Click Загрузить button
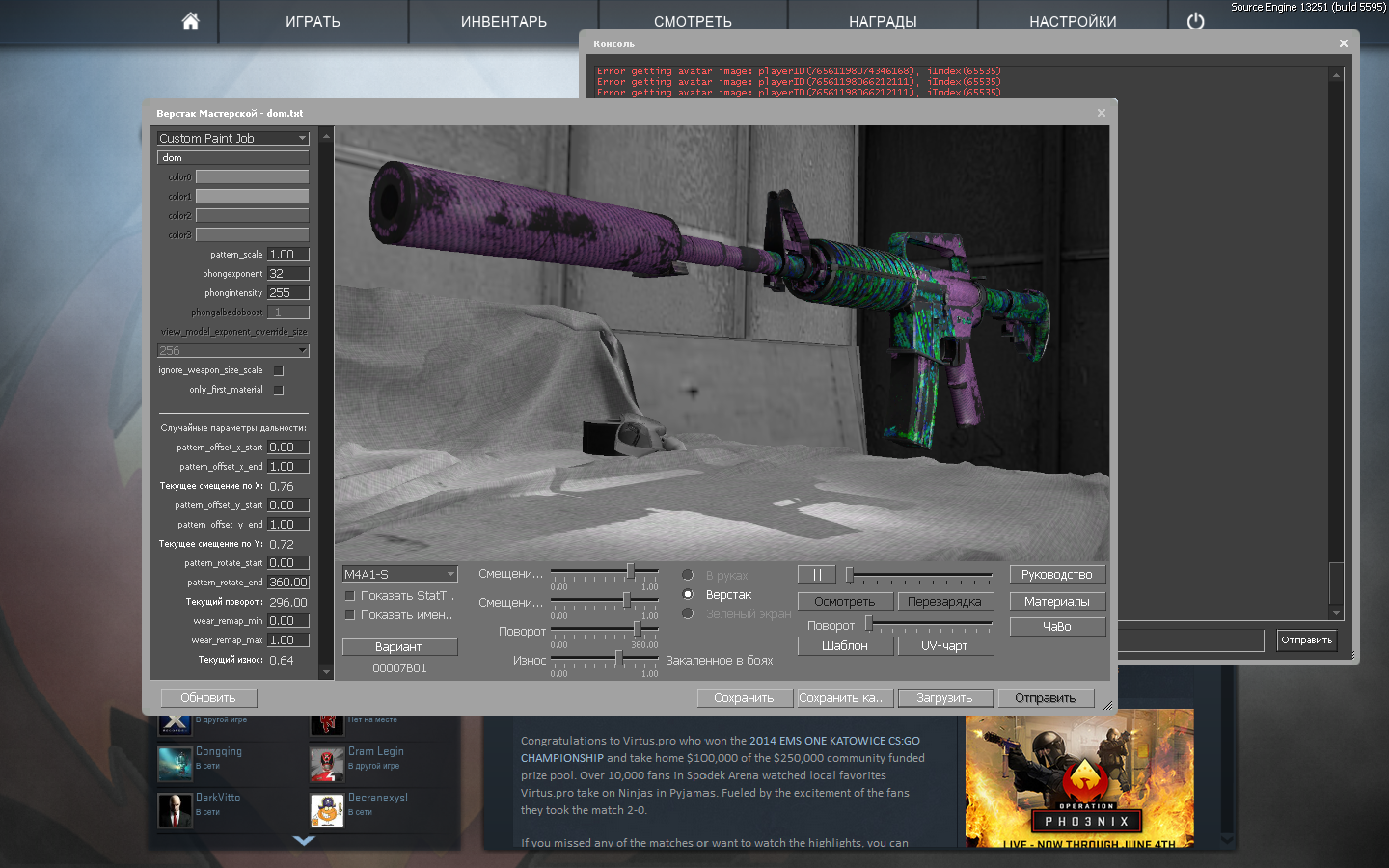 [x=944, y=697]
